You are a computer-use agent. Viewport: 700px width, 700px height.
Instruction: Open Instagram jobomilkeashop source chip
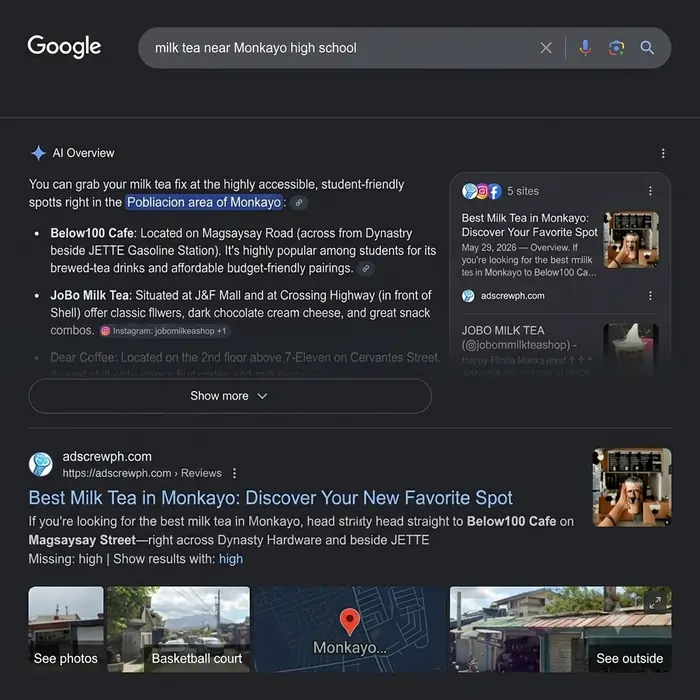point(164,331)
